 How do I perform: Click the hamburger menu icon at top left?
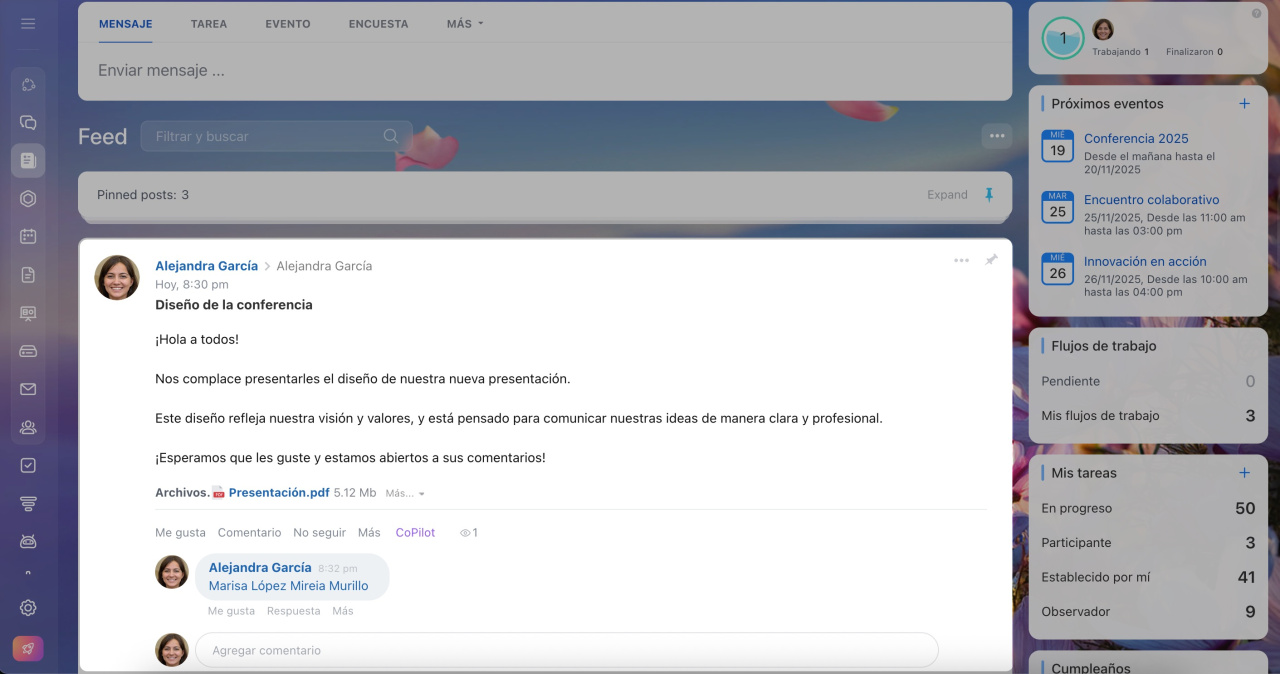[x=28, y=23]
